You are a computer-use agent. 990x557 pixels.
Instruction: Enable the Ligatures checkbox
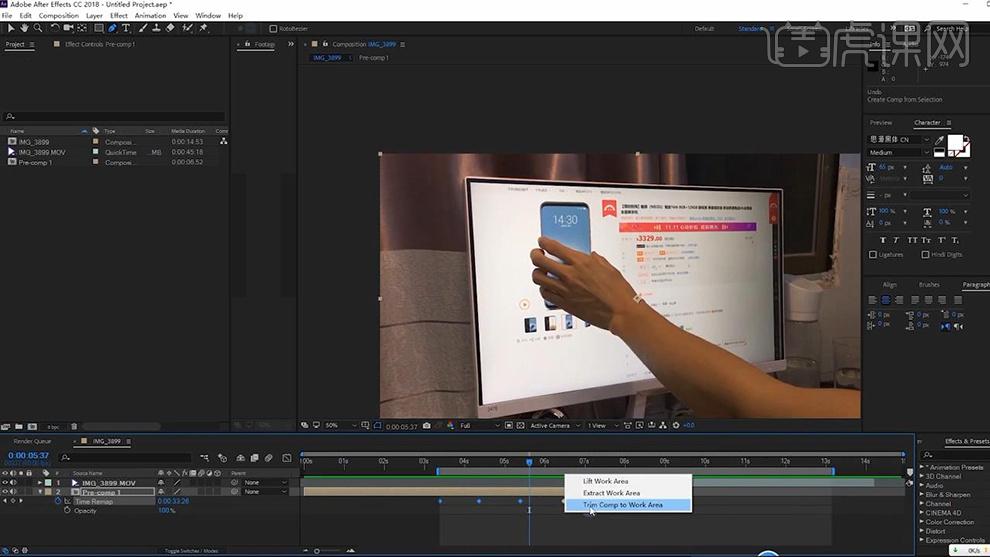click(x=873, y=255)
